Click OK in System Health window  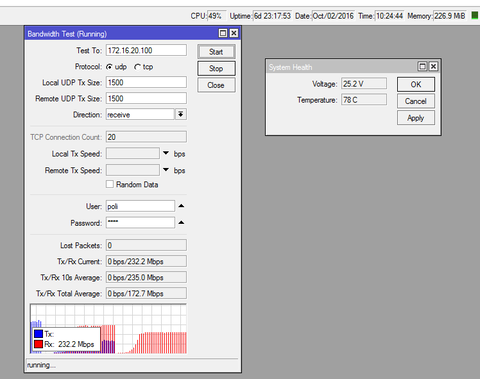click(x=416, y=84)
